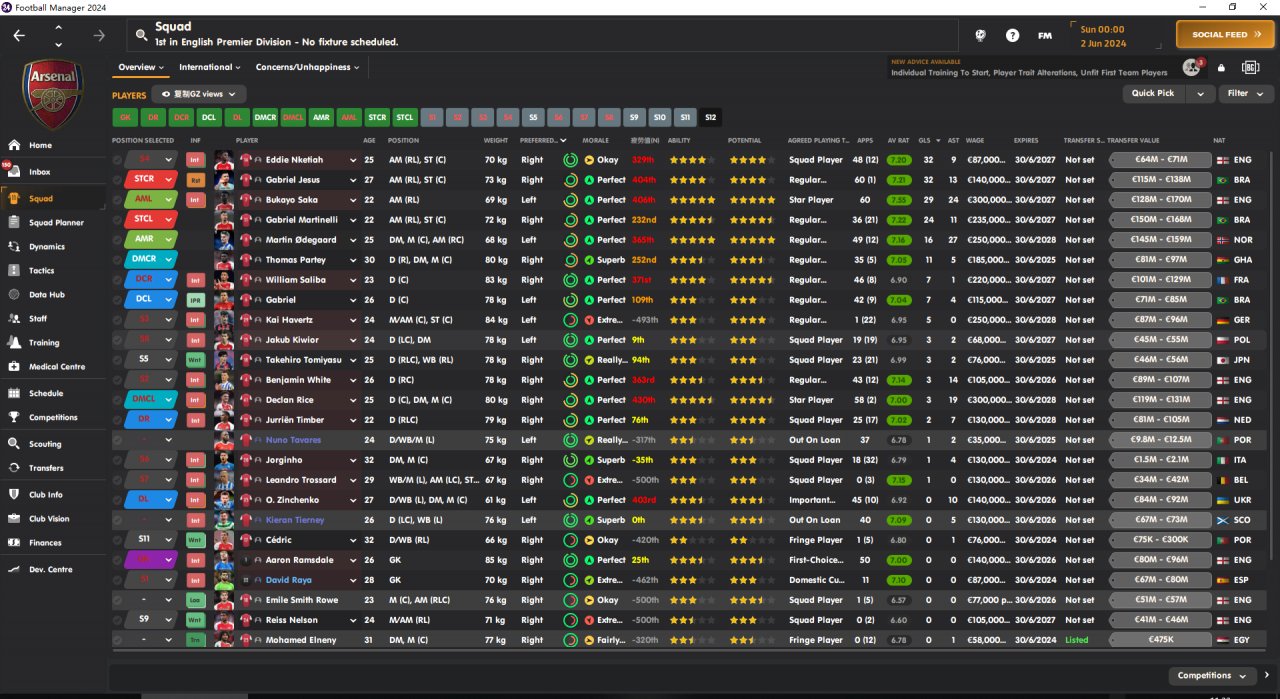Open position-selected dropdown for Takehiro Tomiyasu
Screen dimensions: 1280x699
[x=168, y=360]
